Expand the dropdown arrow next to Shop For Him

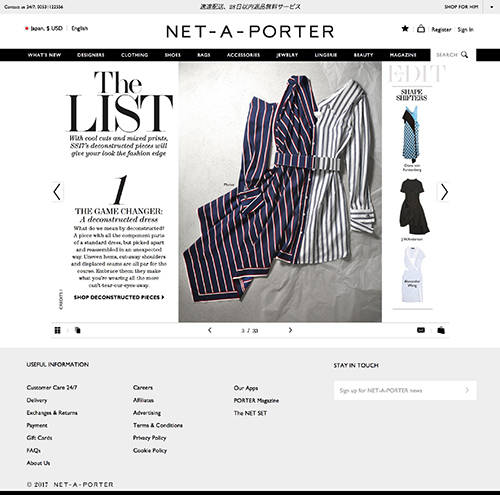pyautogui.click(x=492, y=7)
